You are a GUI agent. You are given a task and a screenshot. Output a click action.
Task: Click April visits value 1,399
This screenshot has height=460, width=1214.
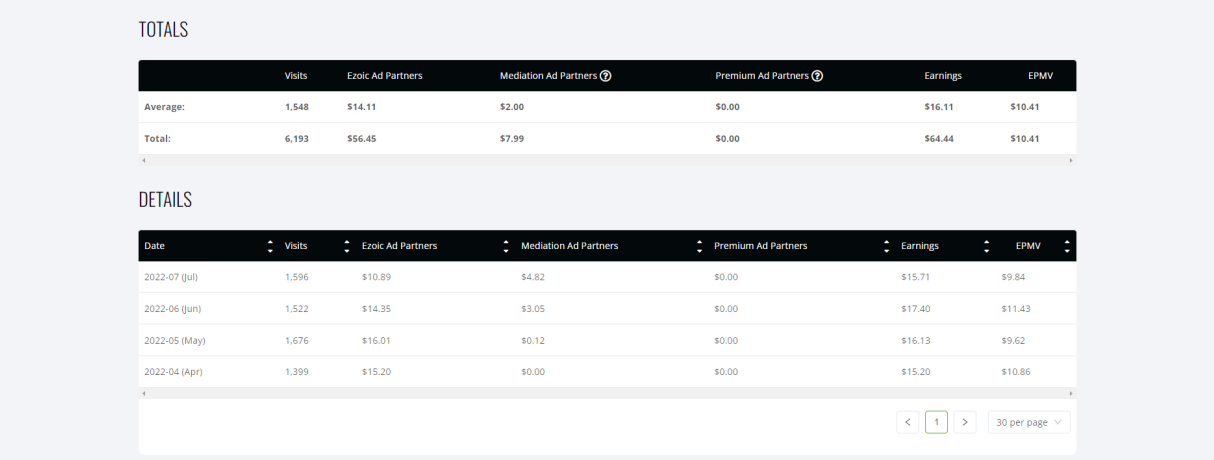(x=297, y=372)
